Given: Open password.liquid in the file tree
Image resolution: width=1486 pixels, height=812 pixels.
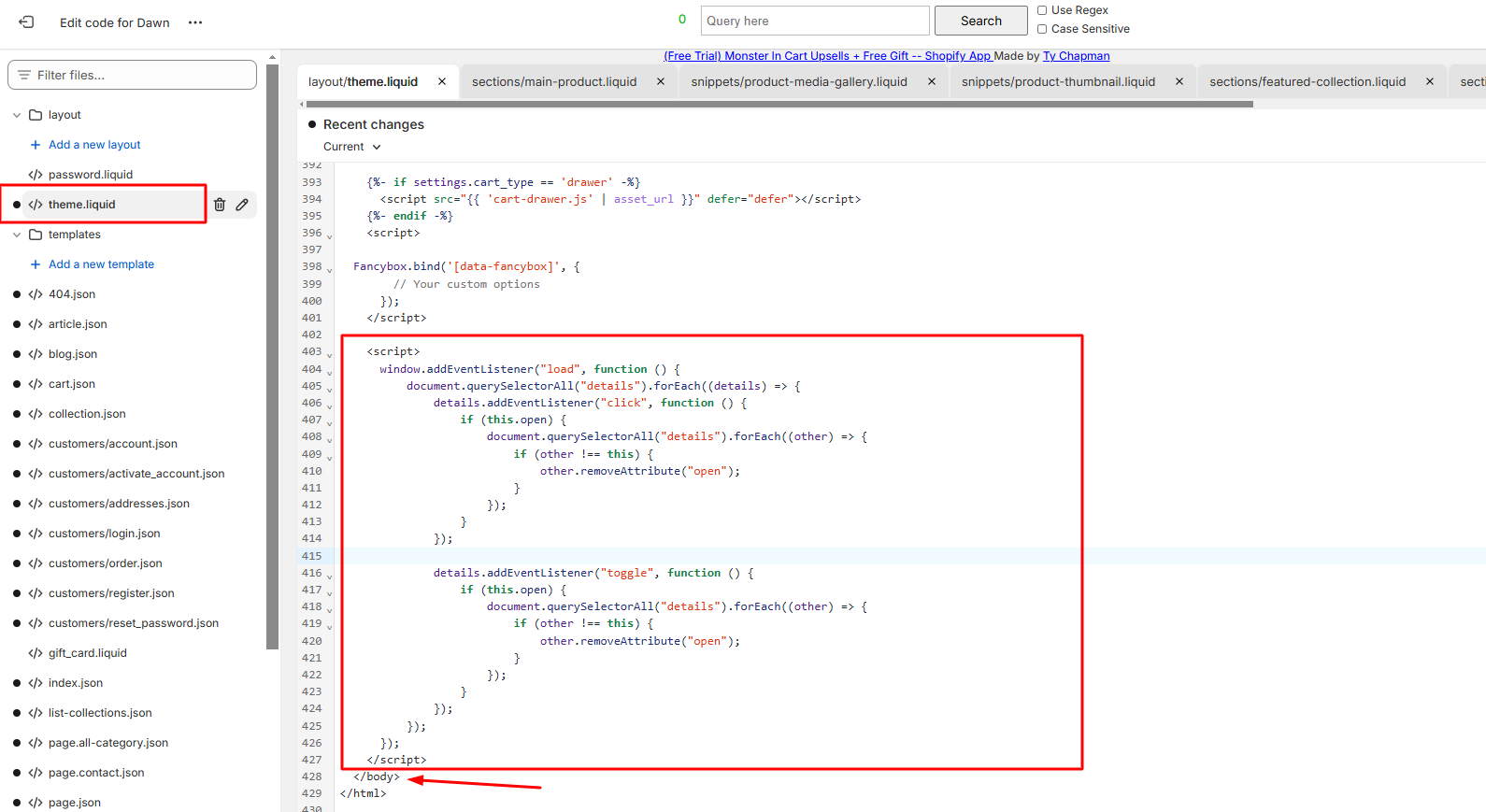Looking at the screenshot, I should (x=91, y=175).
